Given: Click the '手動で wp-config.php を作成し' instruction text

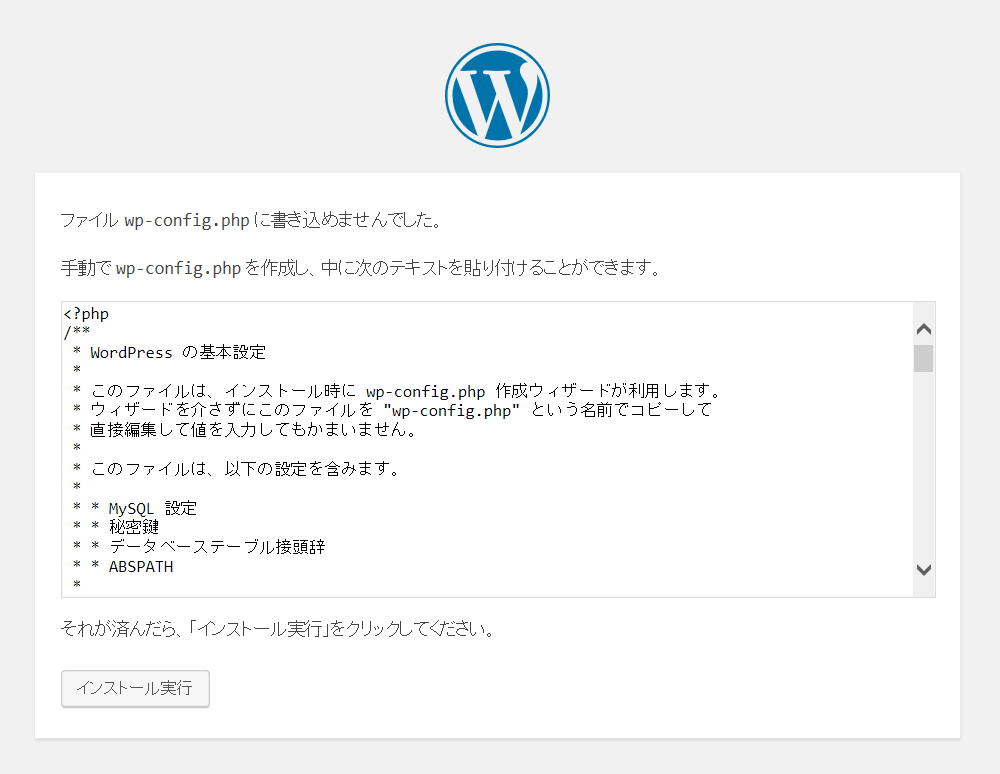Looking at the screenshot, I should click(x=360, y=268).
